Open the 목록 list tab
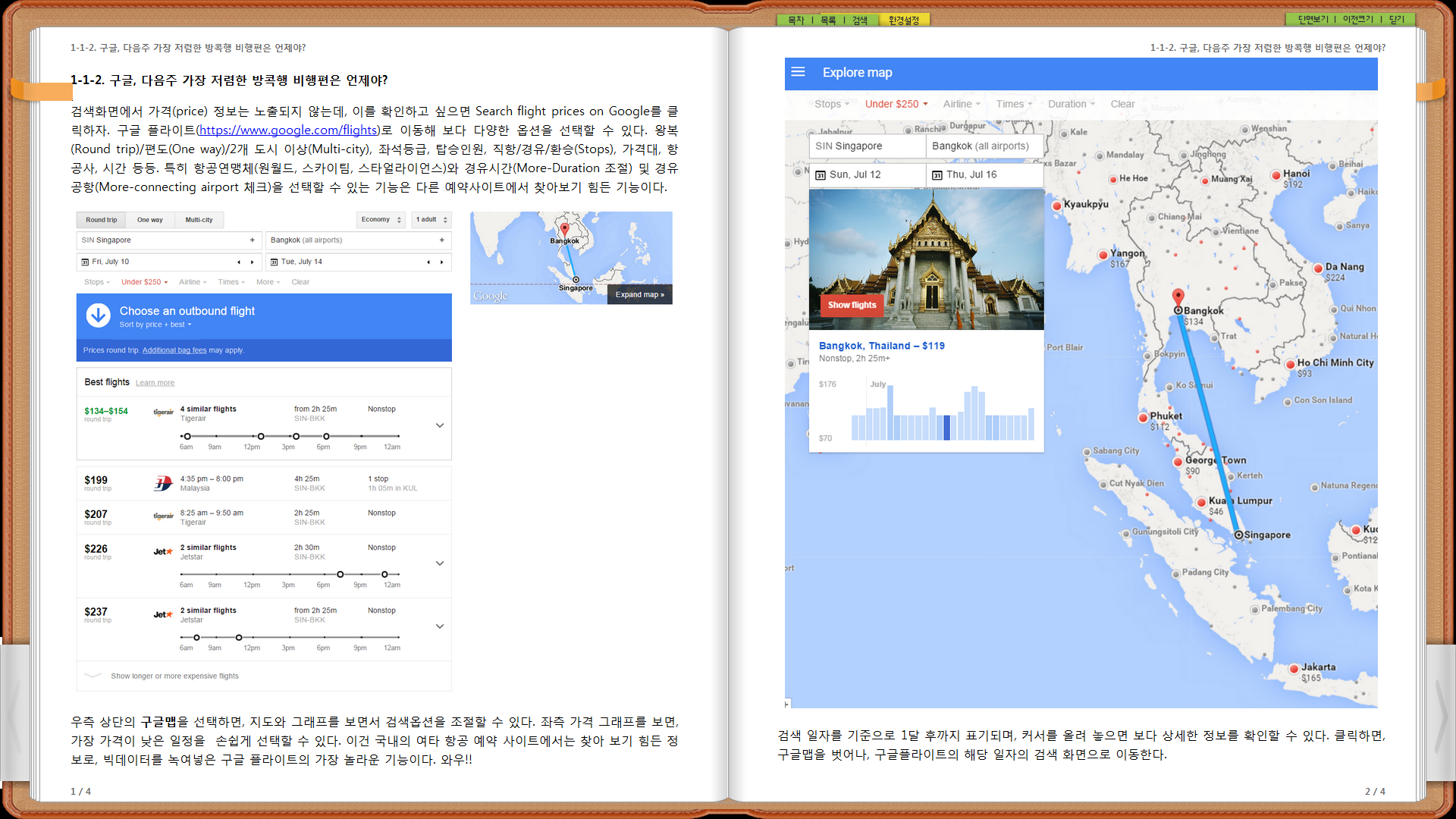Image resolution: width=1456 pixels, height=819 pixels. (x=828, y=20)
